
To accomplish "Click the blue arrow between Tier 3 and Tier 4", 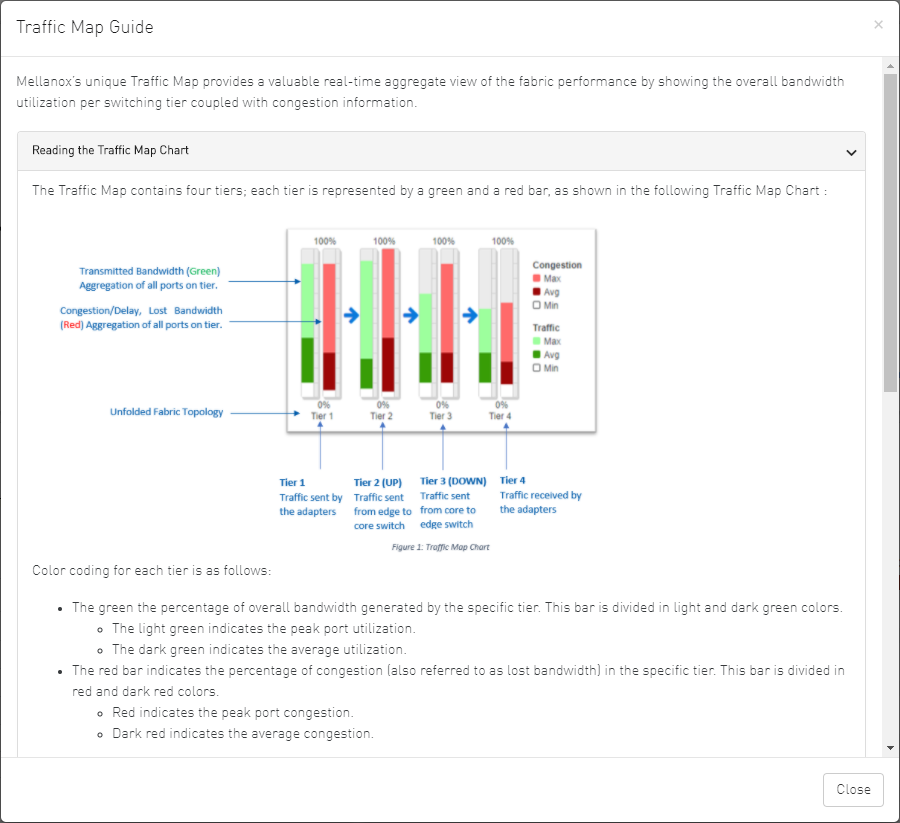I will click(x=470, y=315).
